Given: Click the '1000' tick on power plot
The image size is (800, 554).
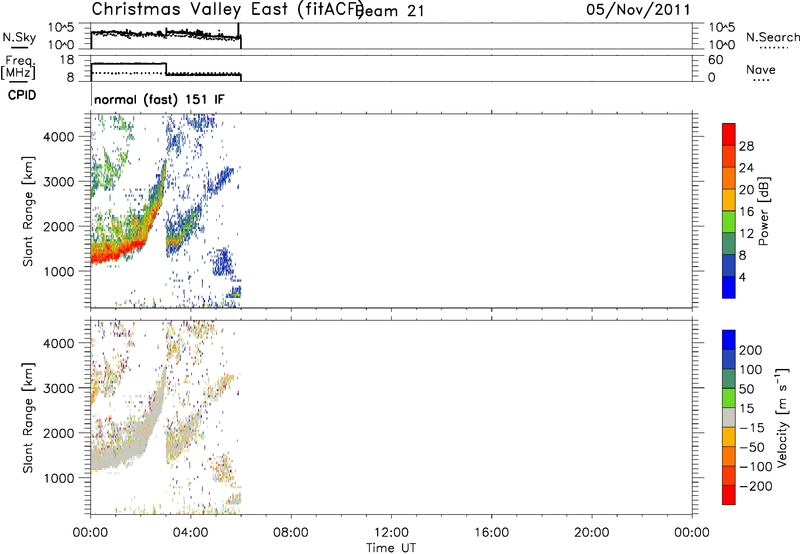Looking at the screenshot, I should point(59,271).
